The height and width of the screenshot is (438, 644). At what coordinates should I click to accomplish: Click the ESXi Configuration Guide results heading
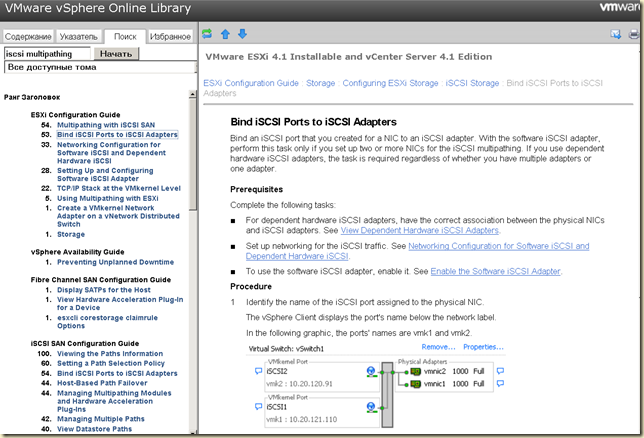(x=76, y=115)
